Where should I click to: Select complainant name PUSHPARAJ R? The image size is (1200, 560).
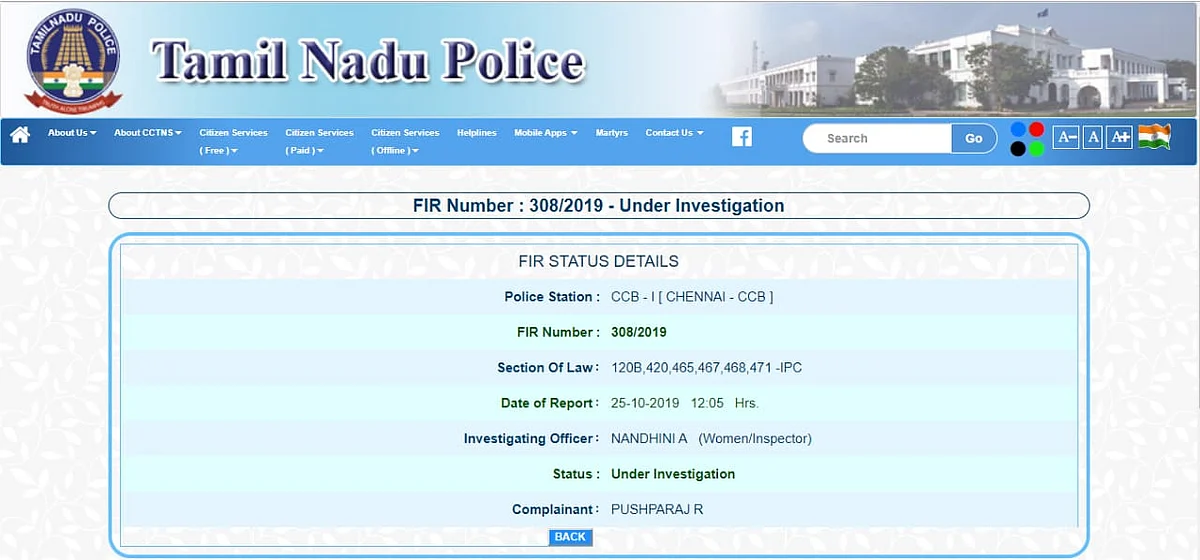(x=657, y=510)
